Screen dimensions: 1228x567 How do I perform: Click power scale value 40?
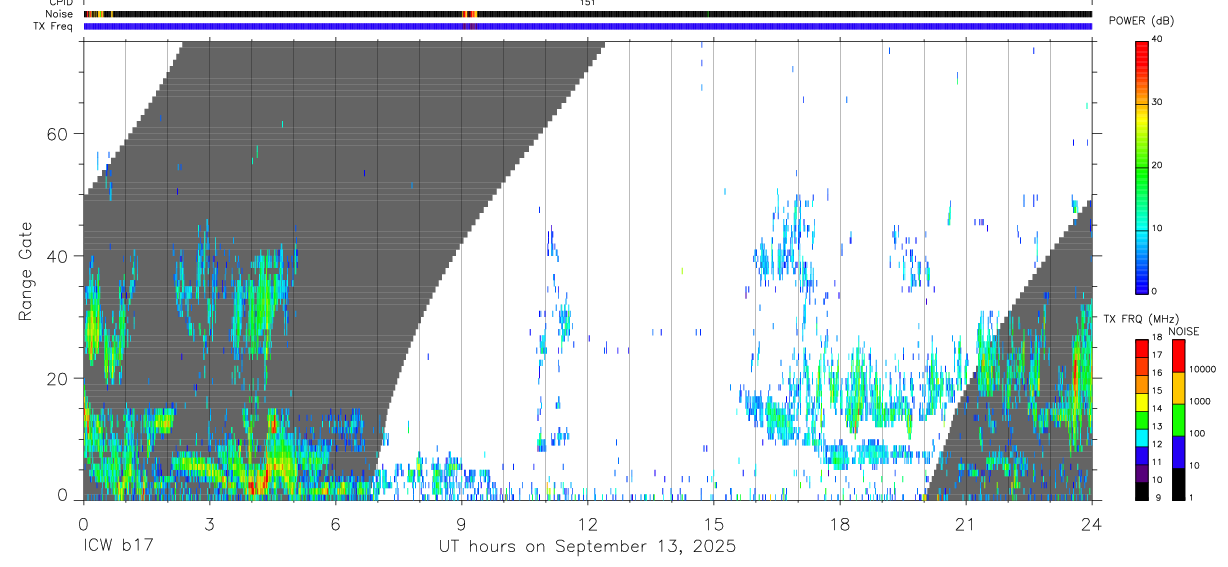pos(1159,39)
